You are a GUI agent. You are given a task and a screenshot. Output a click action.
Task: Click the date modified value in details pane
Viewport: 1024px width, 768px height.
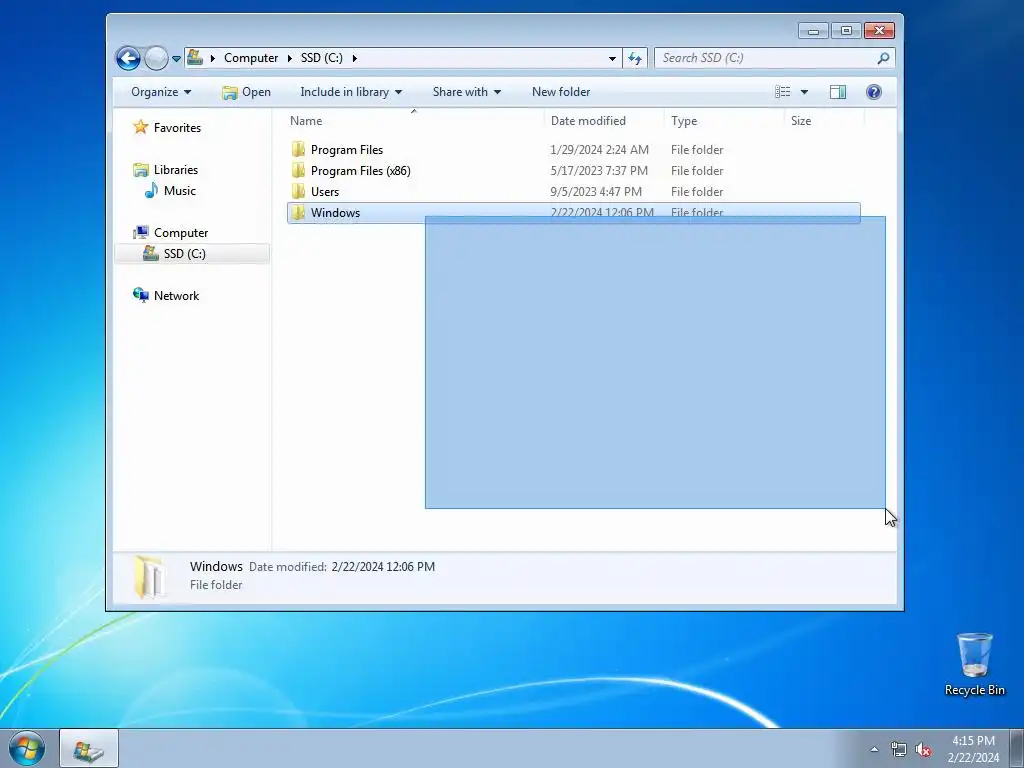click(383, 567)
